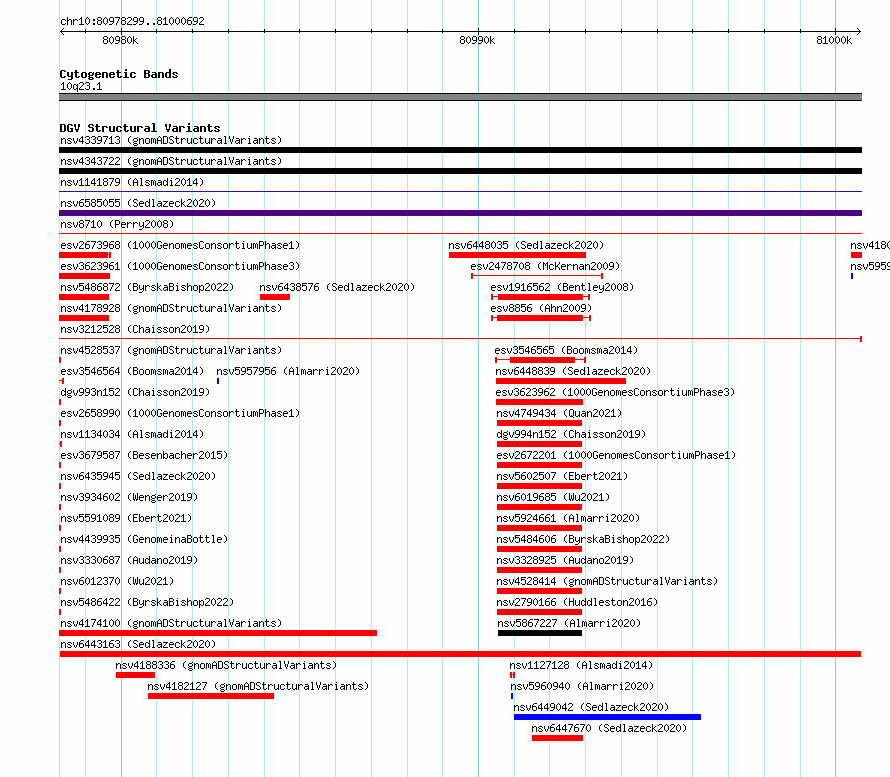
Task: Select the nsv4343722 gnomADStructuralVariants label
Action: click(x=171, y=161)
